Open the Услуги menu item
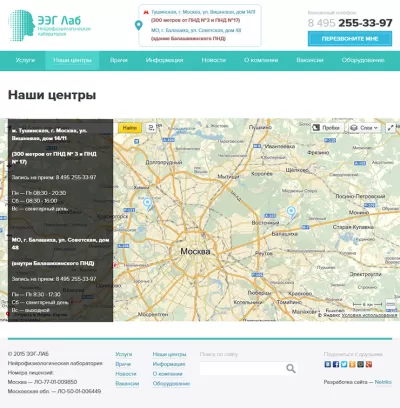This screenshot has height=408, width=400. pos(25,60)
